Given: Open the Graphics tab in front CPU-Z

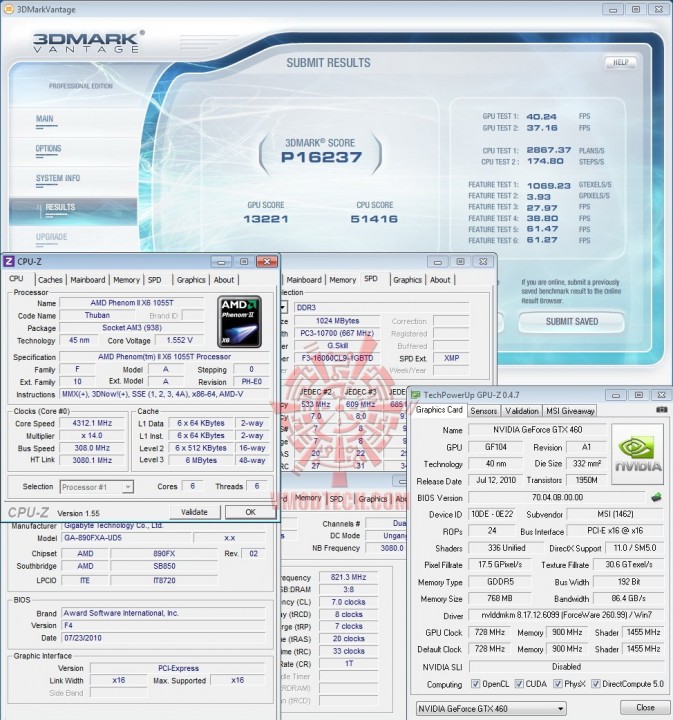Looking at the screenshot, I should [191, 280].
